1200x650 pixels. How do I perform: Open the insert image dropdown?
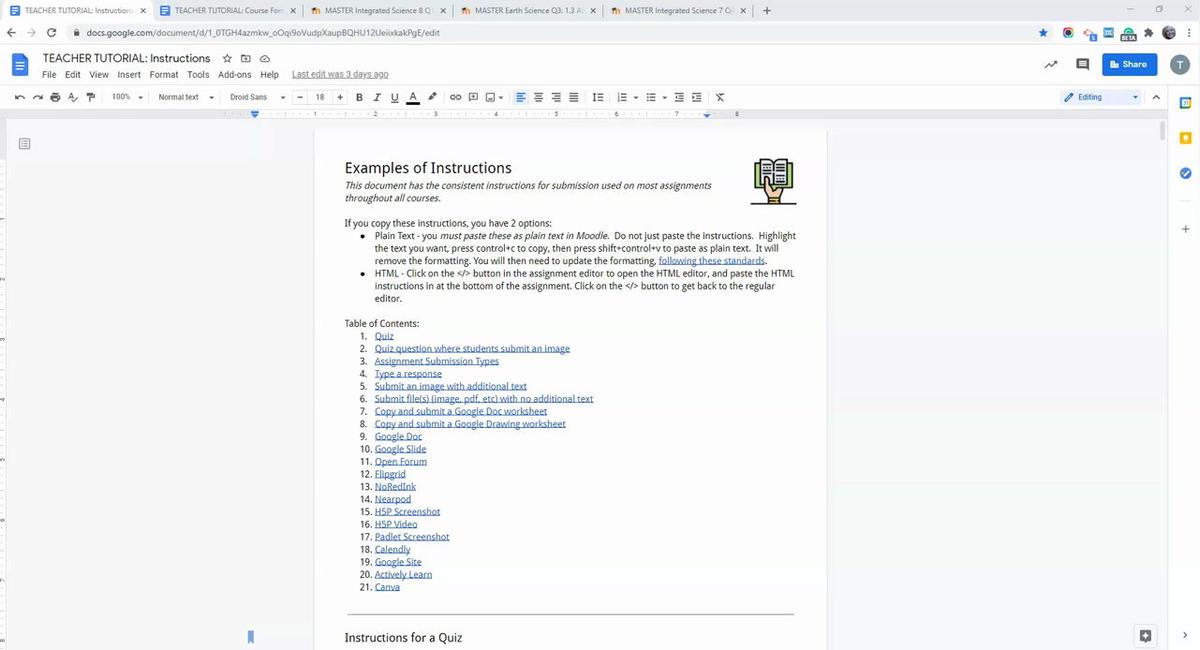pos(494,97)
